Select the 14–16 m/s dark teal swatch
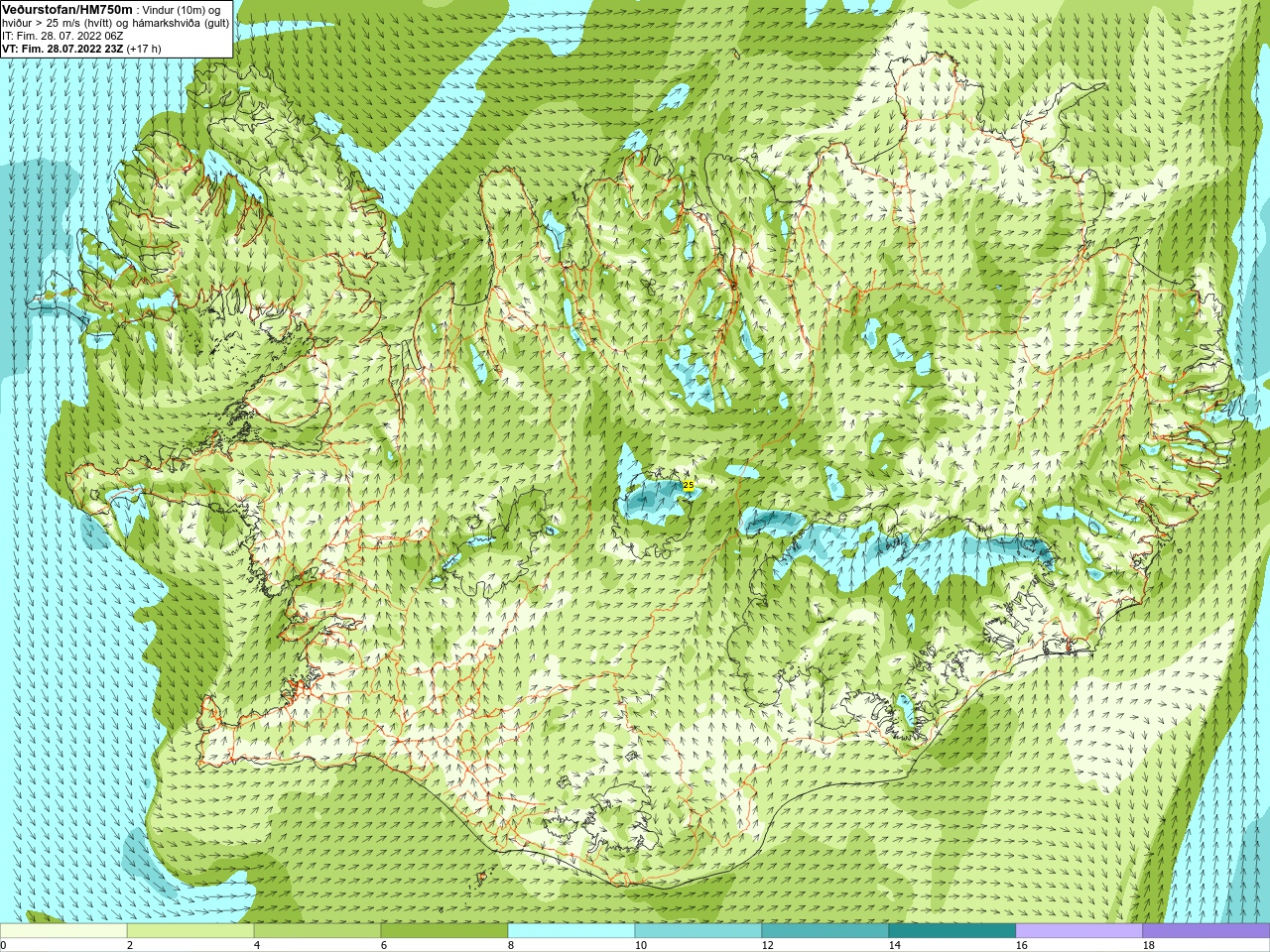 [952, 931]
